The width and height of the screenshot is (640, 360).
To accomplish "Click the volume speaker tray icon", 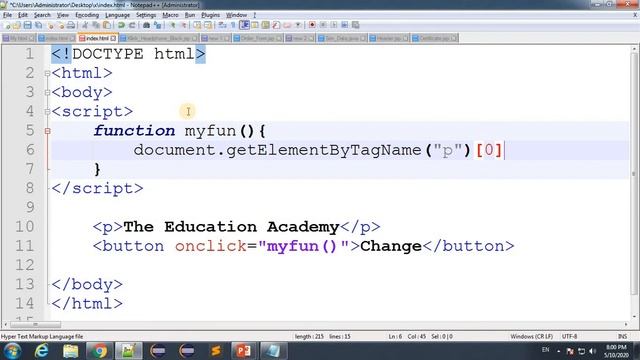I will tap(592, 351).
